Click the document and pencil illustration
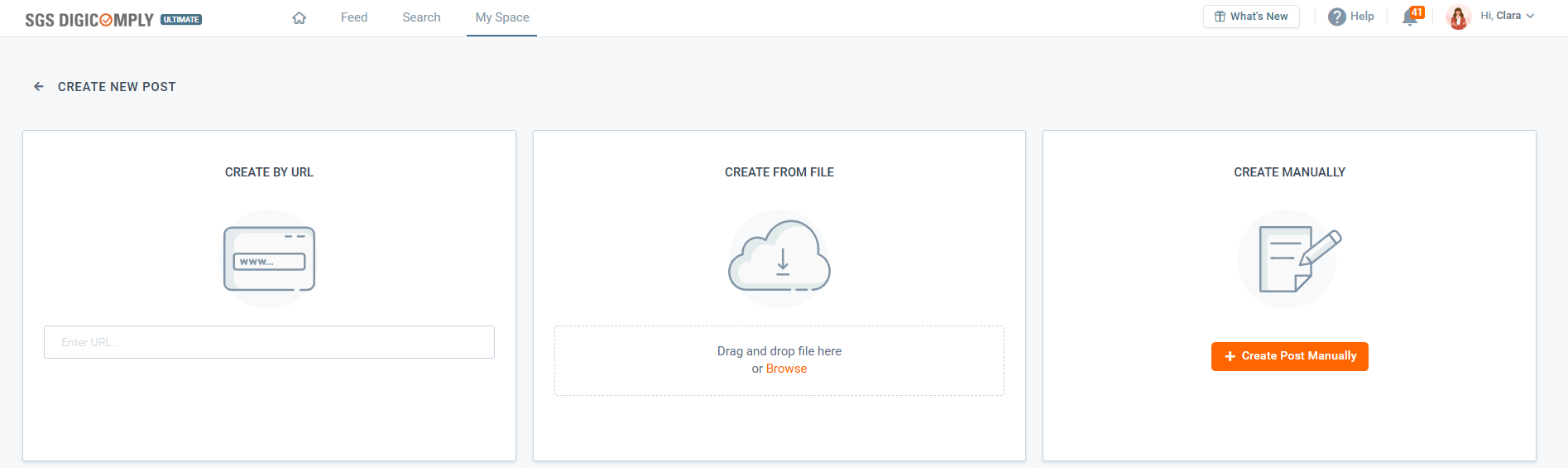 [x=1289, y=258]
